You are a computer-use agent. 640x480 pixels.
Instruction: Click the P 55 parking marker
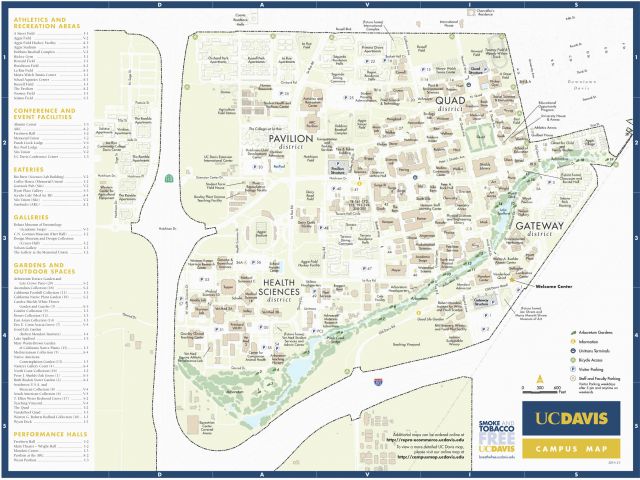[x=267, y=347]
